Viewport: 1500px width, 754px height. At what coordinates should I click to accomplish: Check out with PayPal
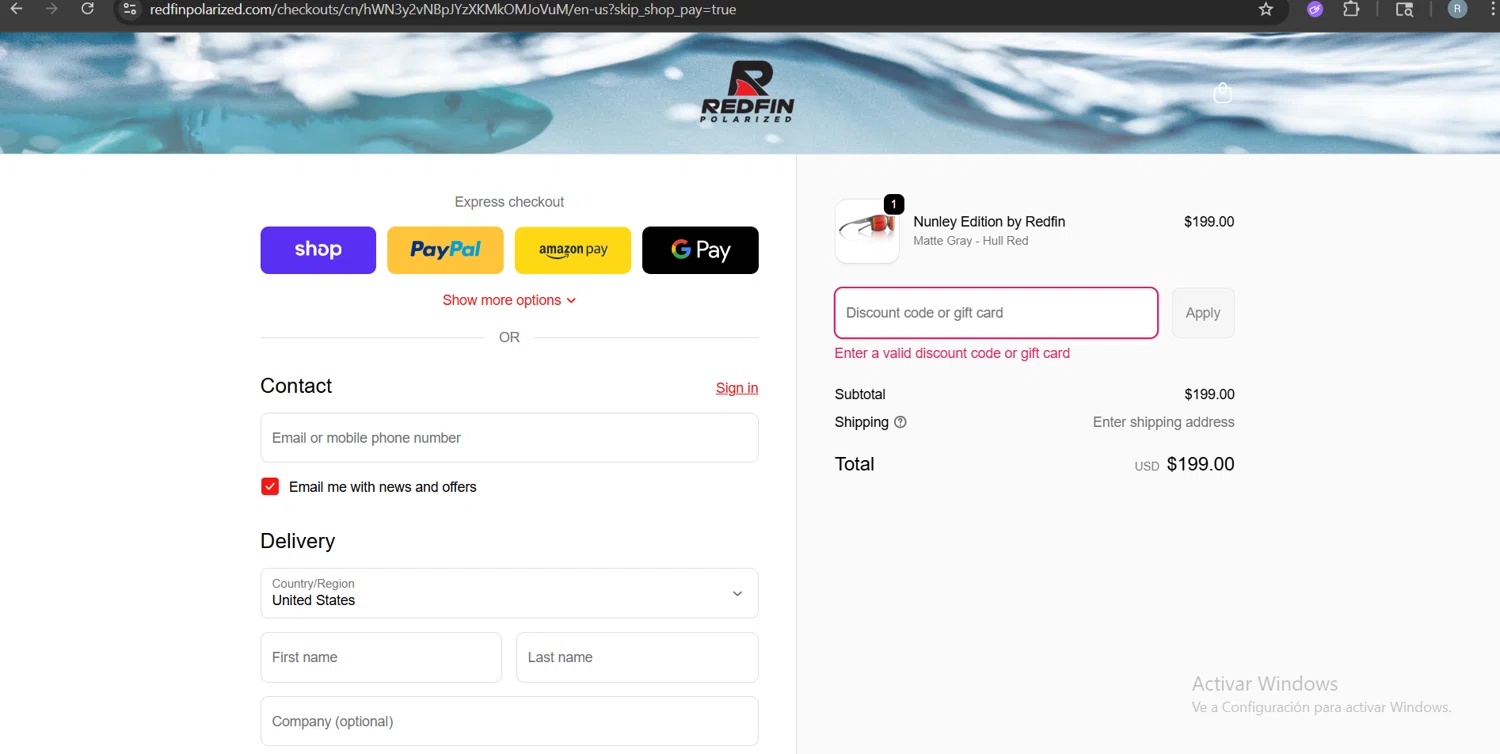tap(445, 250)
